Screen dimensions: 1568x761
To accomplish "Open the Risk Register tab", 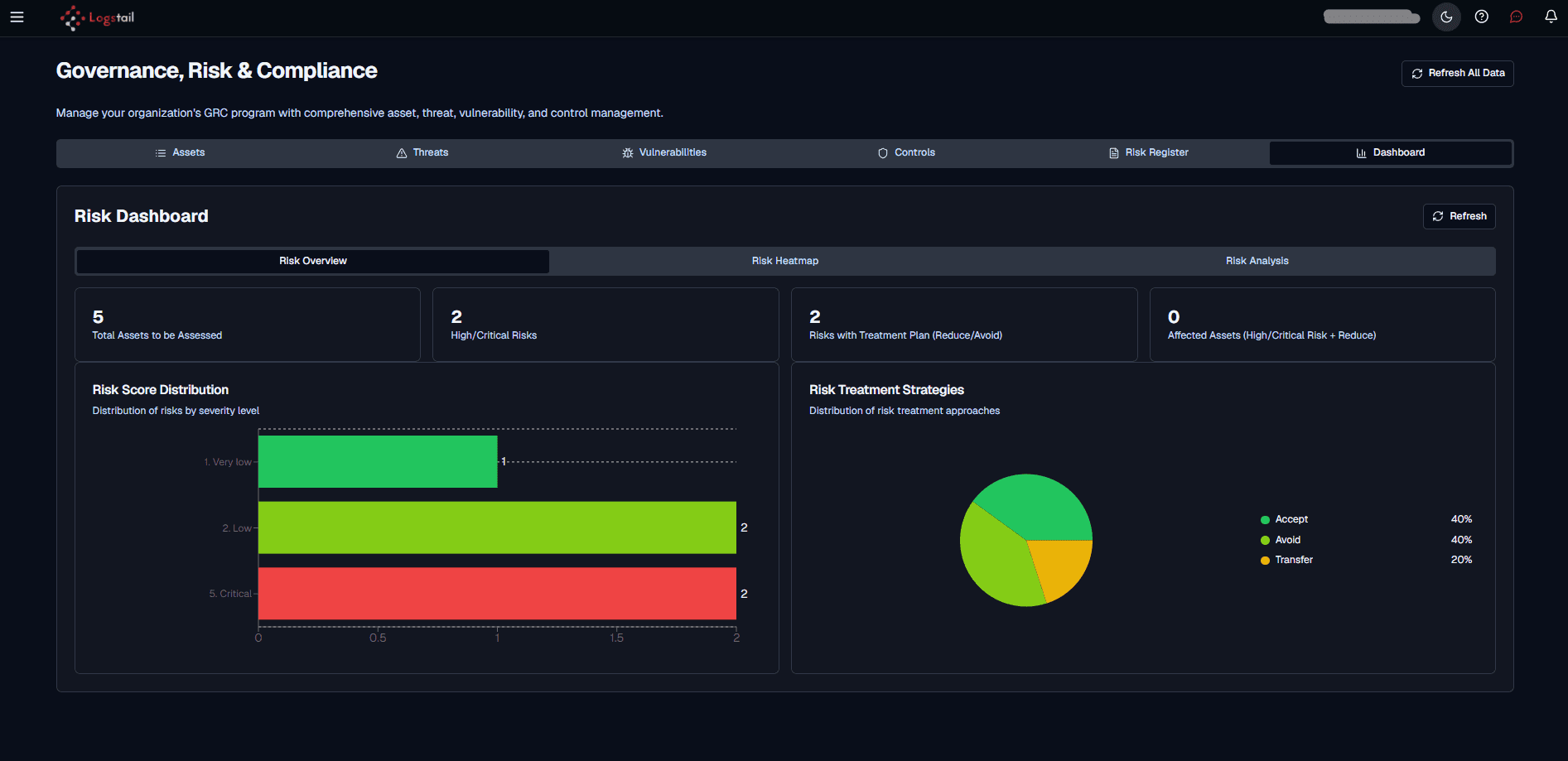I will point(1148,153).
